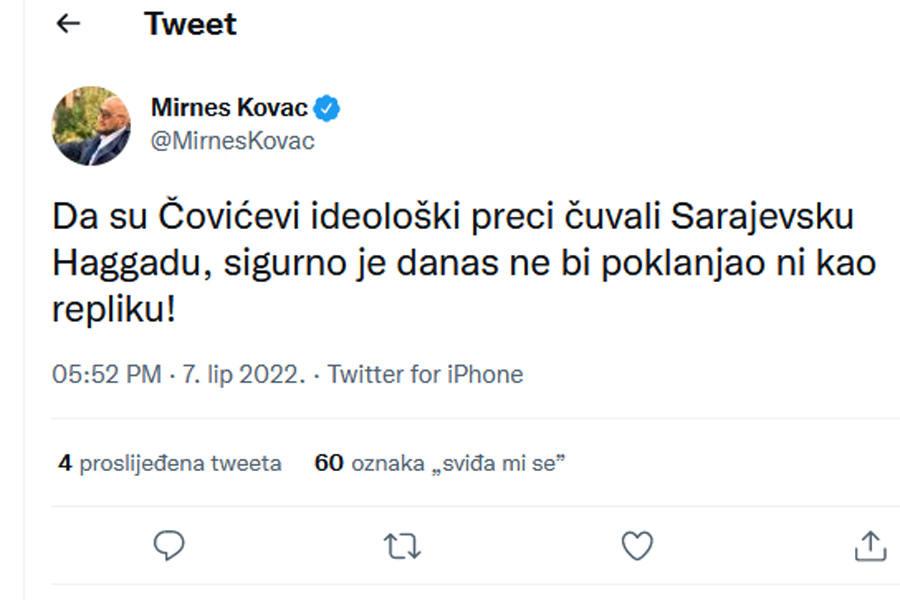Open the 05:52 PM timestamp link
Screen dimensions: 900x600
tap(107, 374)
